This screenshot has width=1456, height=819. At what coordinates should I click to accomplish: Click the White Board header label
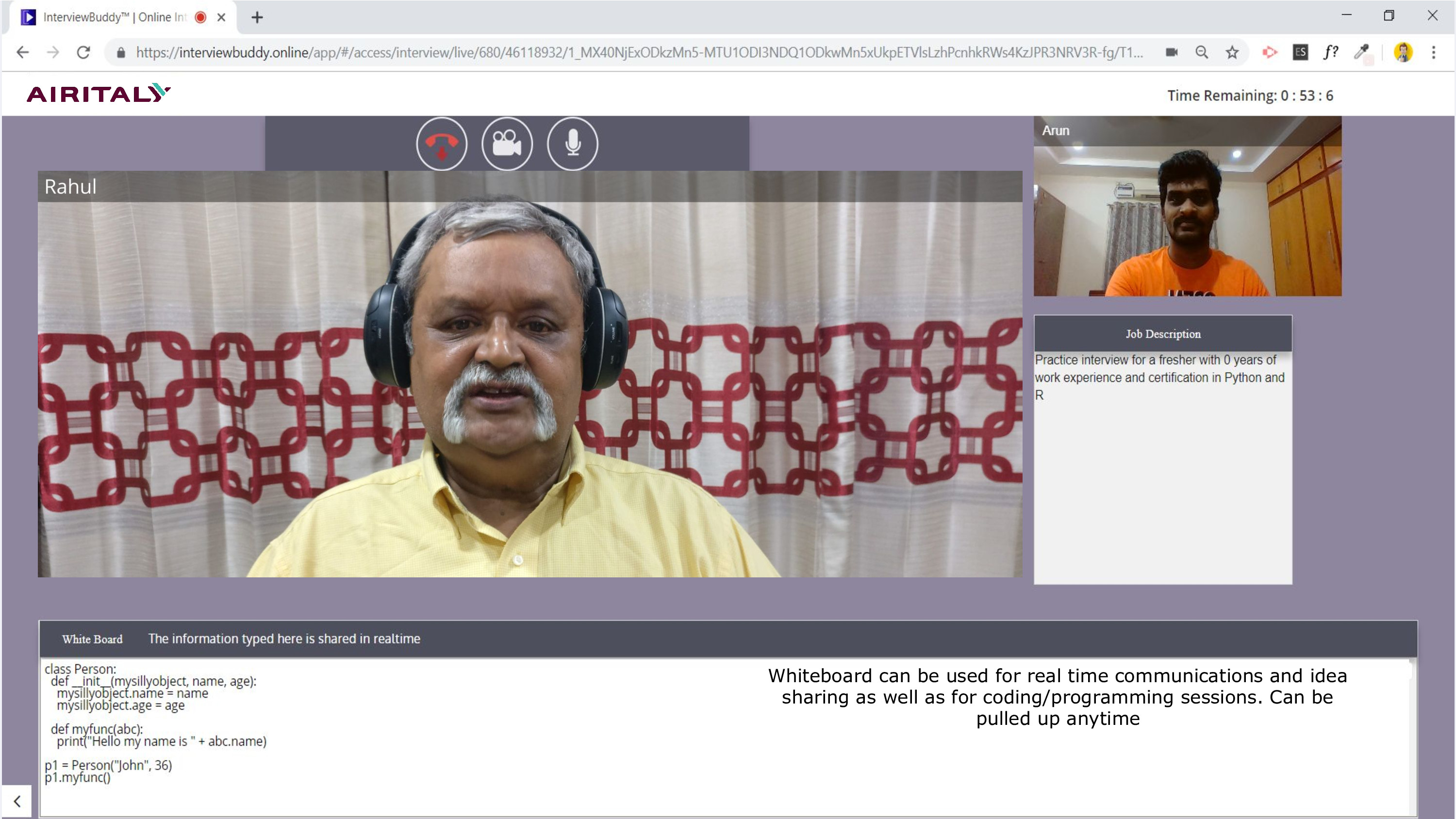(x=92, y=639)
